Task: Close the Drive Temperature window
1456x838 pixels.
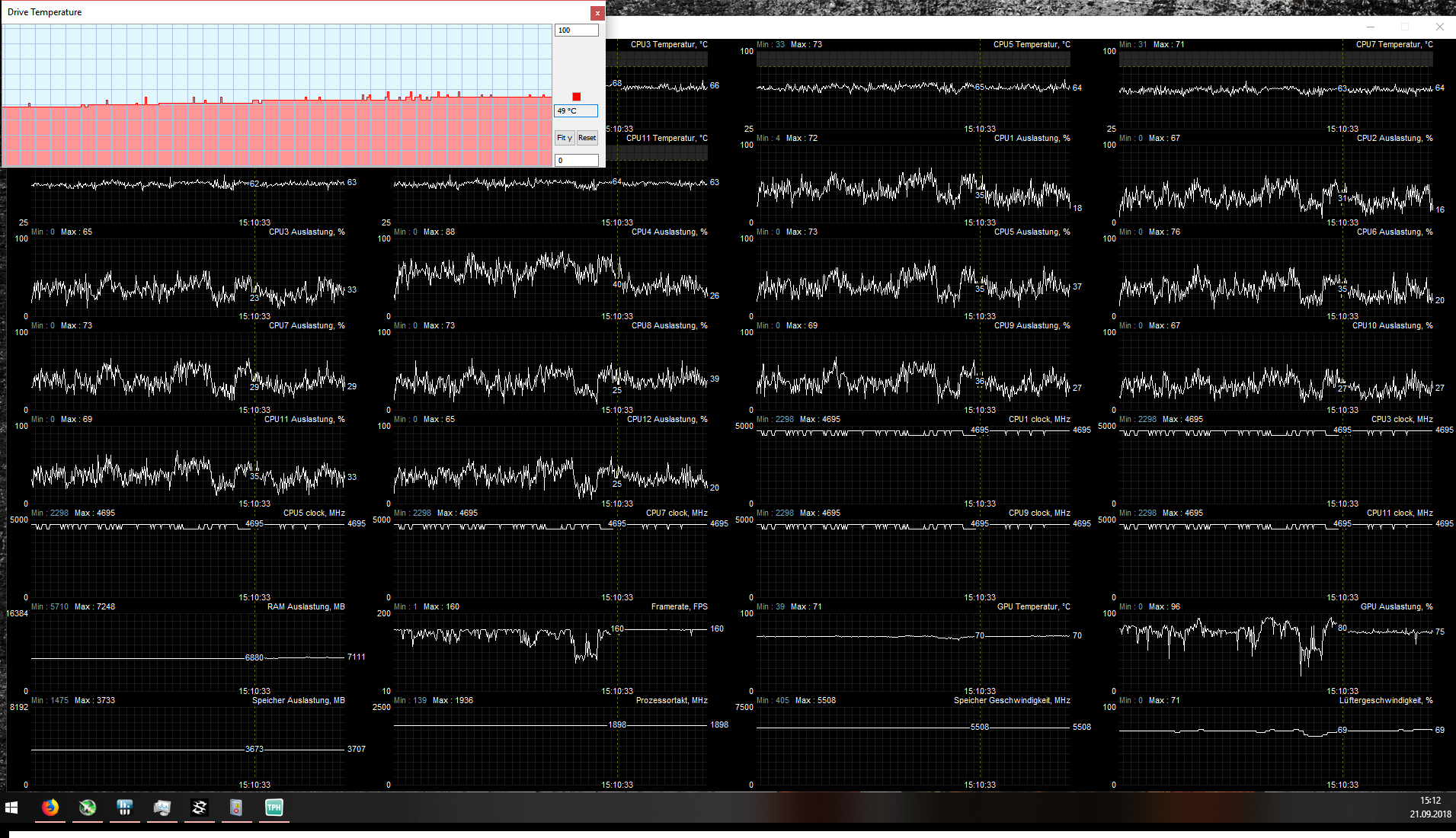Action: click(598, 12)
